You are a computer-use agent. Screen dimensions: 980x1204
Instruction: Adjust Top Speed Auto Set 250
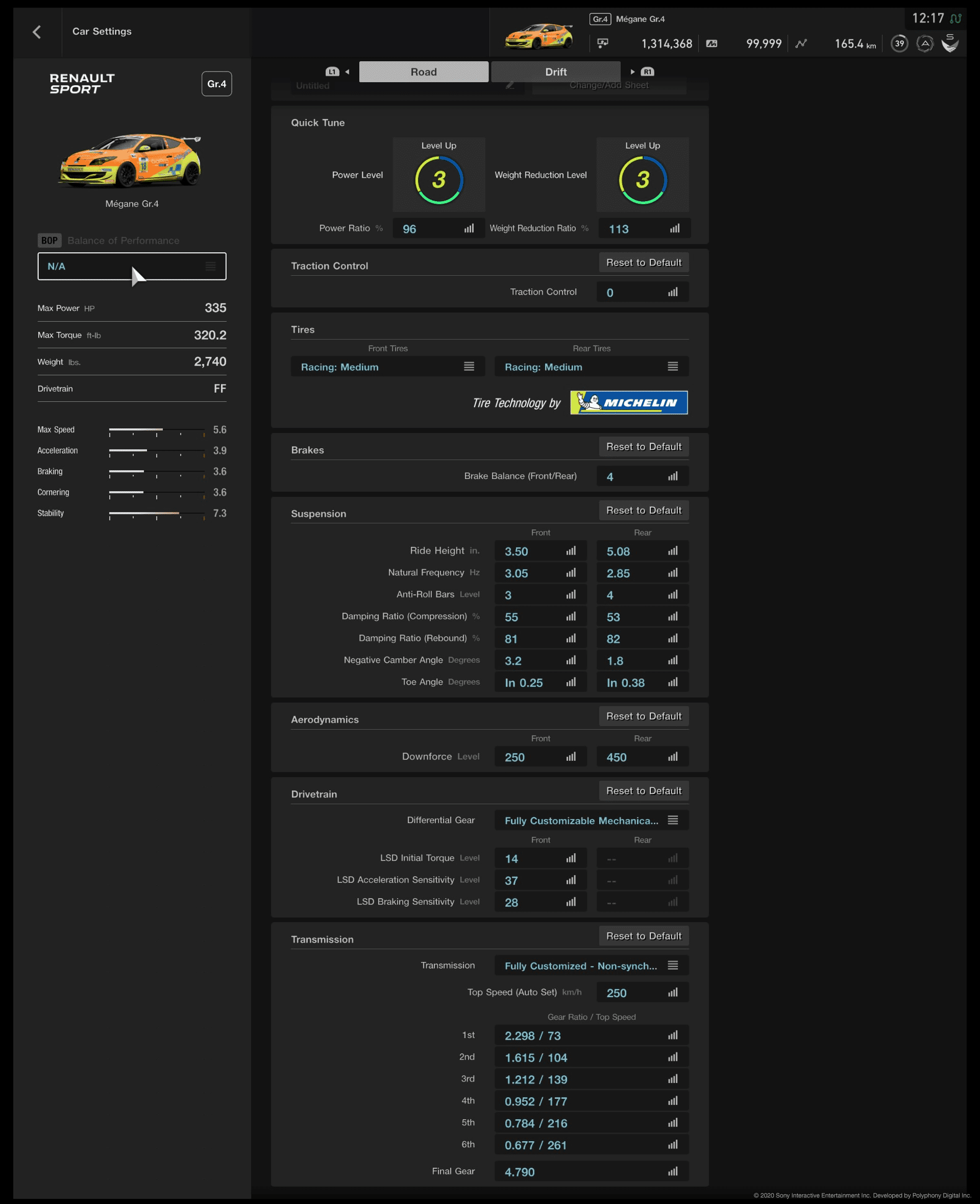click(x=643, y=992)
